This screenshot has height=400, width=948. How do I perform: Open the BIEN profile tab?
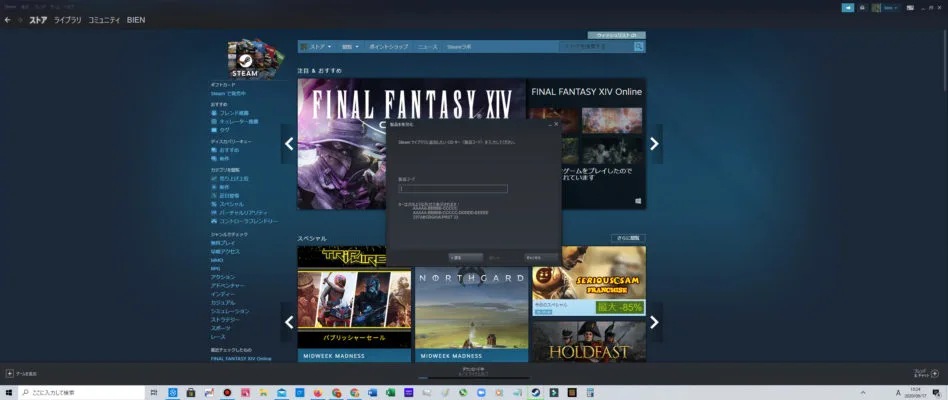[x=136, y=20]
